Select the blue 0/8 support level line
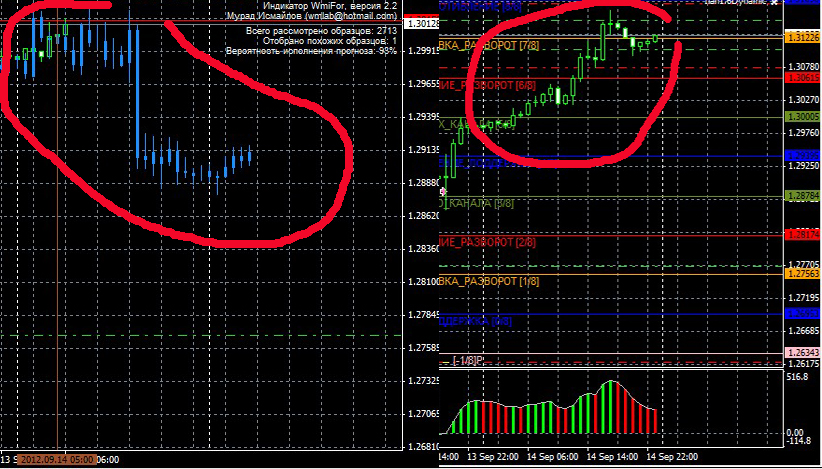The height and width of the screenshot is (469, 822). point(611,314)
